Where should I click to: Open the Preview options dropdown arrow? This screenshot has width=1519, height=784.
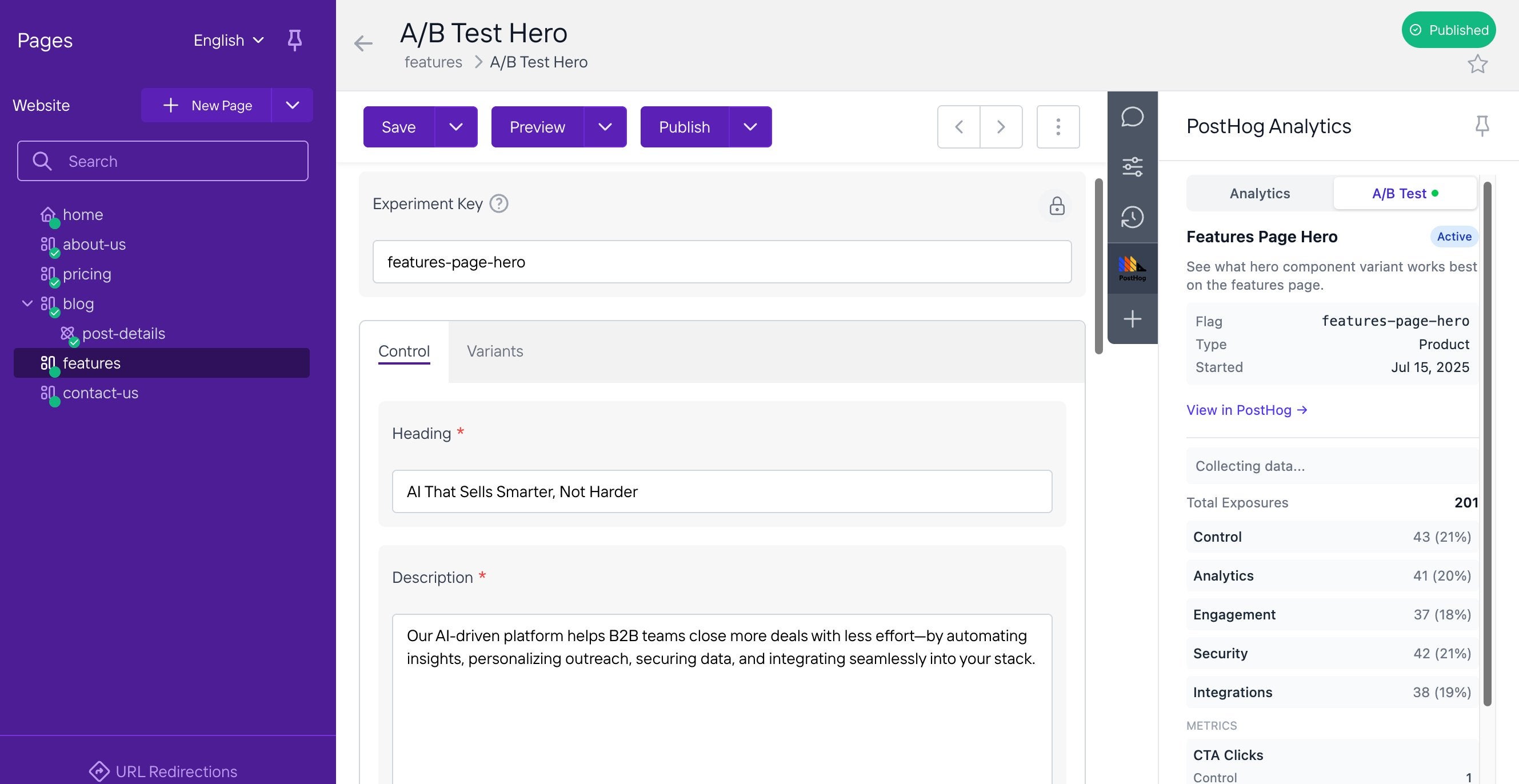point(605,127)
